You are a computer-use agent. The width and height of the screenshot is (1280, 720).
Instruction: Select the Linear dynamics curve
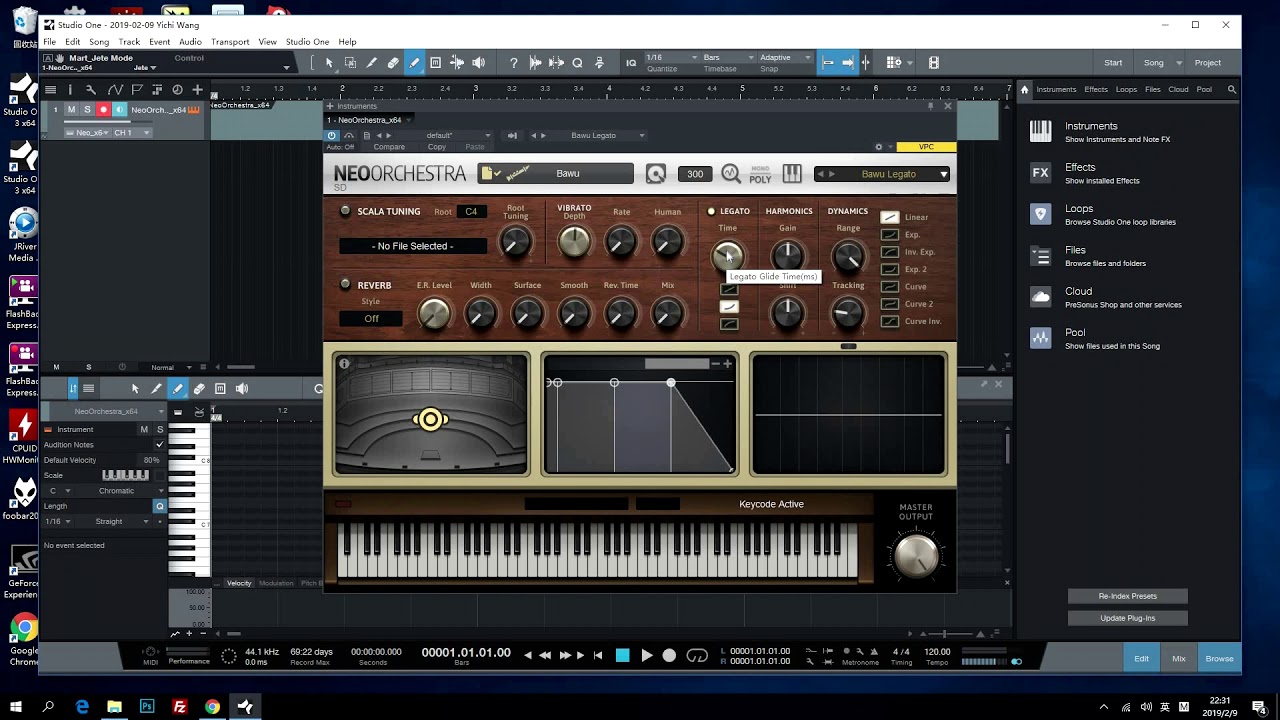tap(889, 217)
